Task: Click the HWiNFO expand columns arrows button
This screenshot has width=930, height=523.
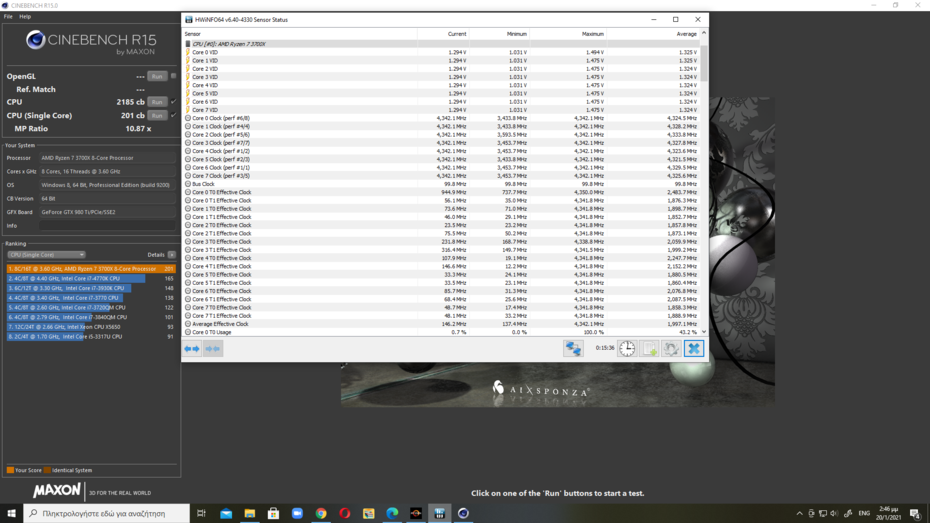Action: click(192, 349)
